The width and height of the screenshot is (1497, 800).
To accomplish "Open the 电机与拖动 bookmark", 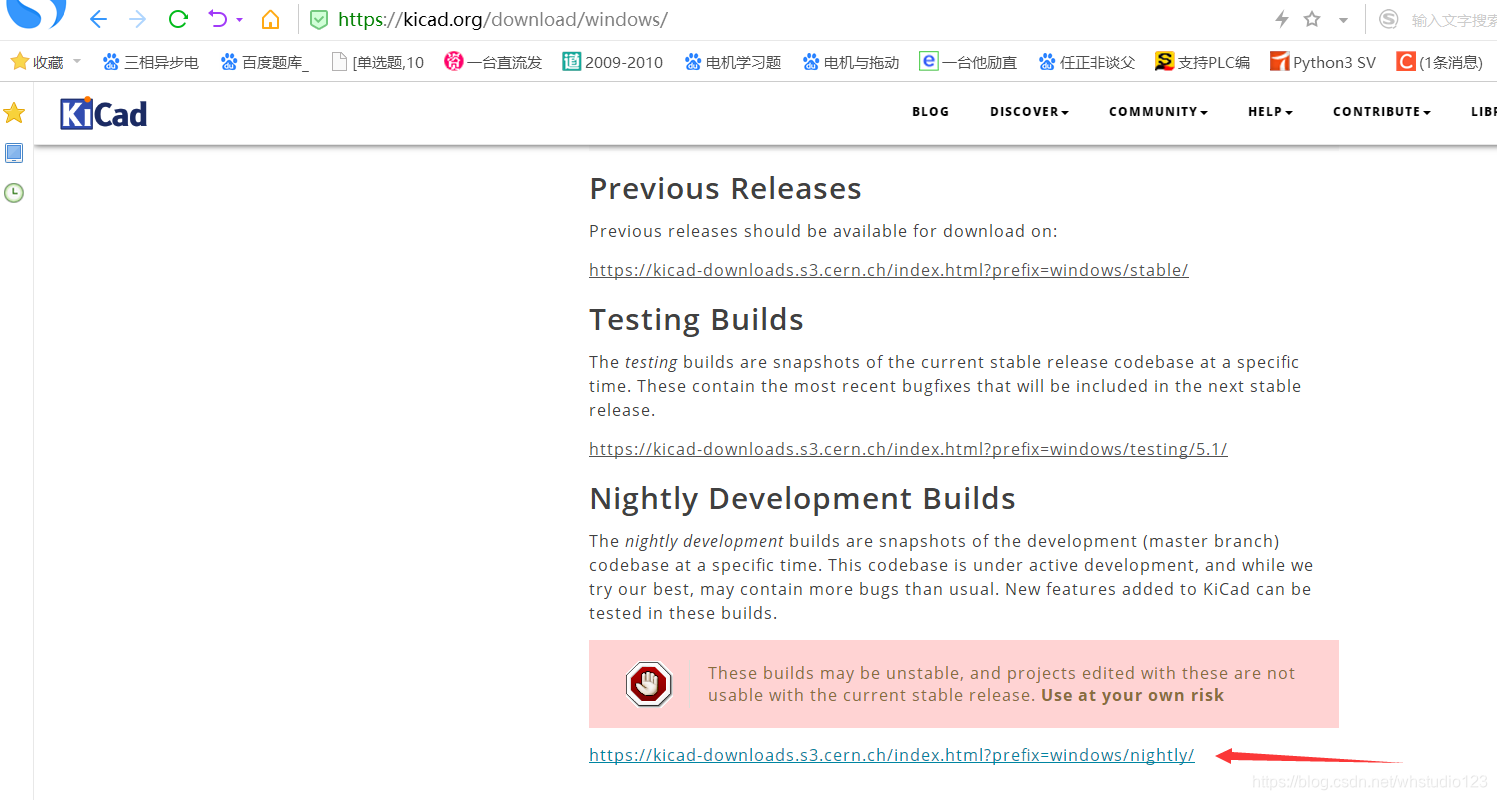I will [851, 62].
